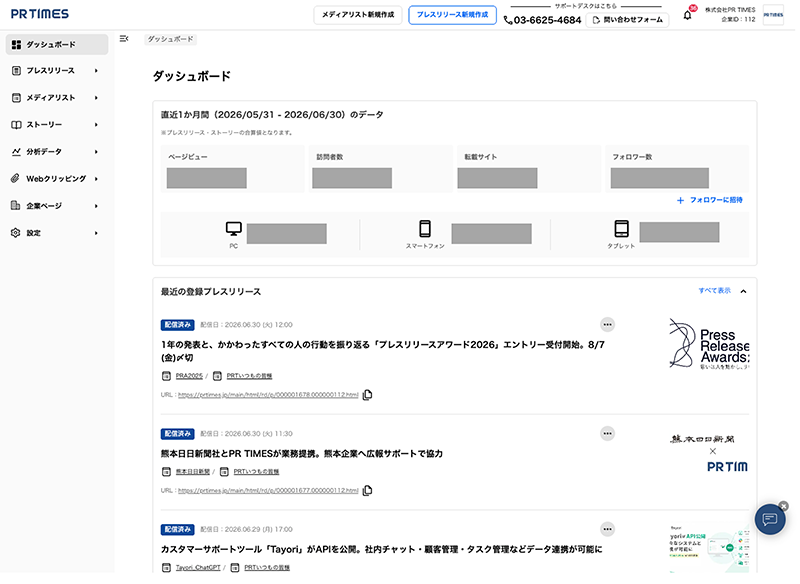Open ストーリー in the sidebar
Viewport: 800px width, 584px height.
click(x=57, y=124)
